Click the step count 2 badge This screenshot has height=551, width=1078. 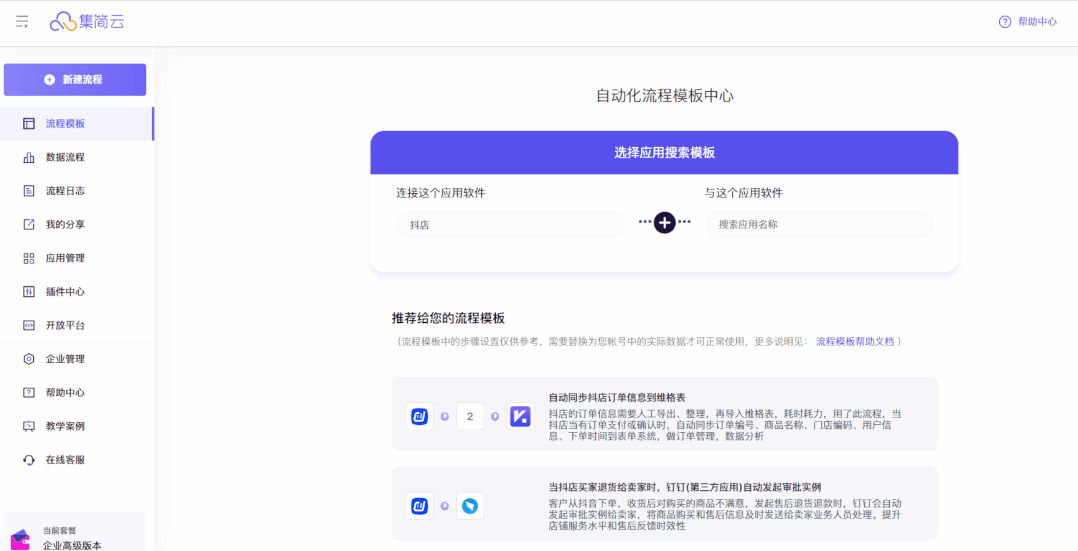pos(470,416)
